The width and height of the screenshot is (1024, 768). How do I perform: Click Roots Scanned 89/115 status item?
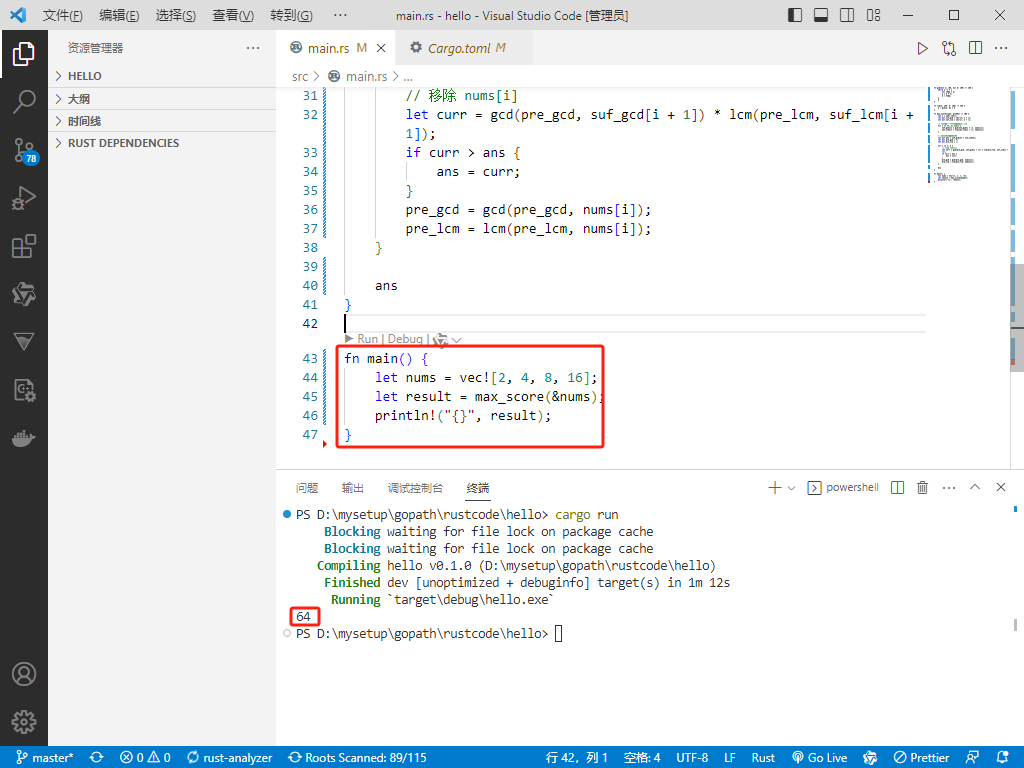tap(357, 758)
